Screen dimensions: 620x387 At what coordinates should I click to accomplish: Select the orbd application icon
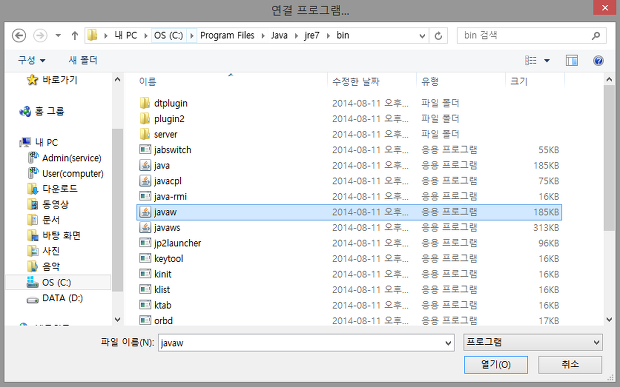[145, 320]
